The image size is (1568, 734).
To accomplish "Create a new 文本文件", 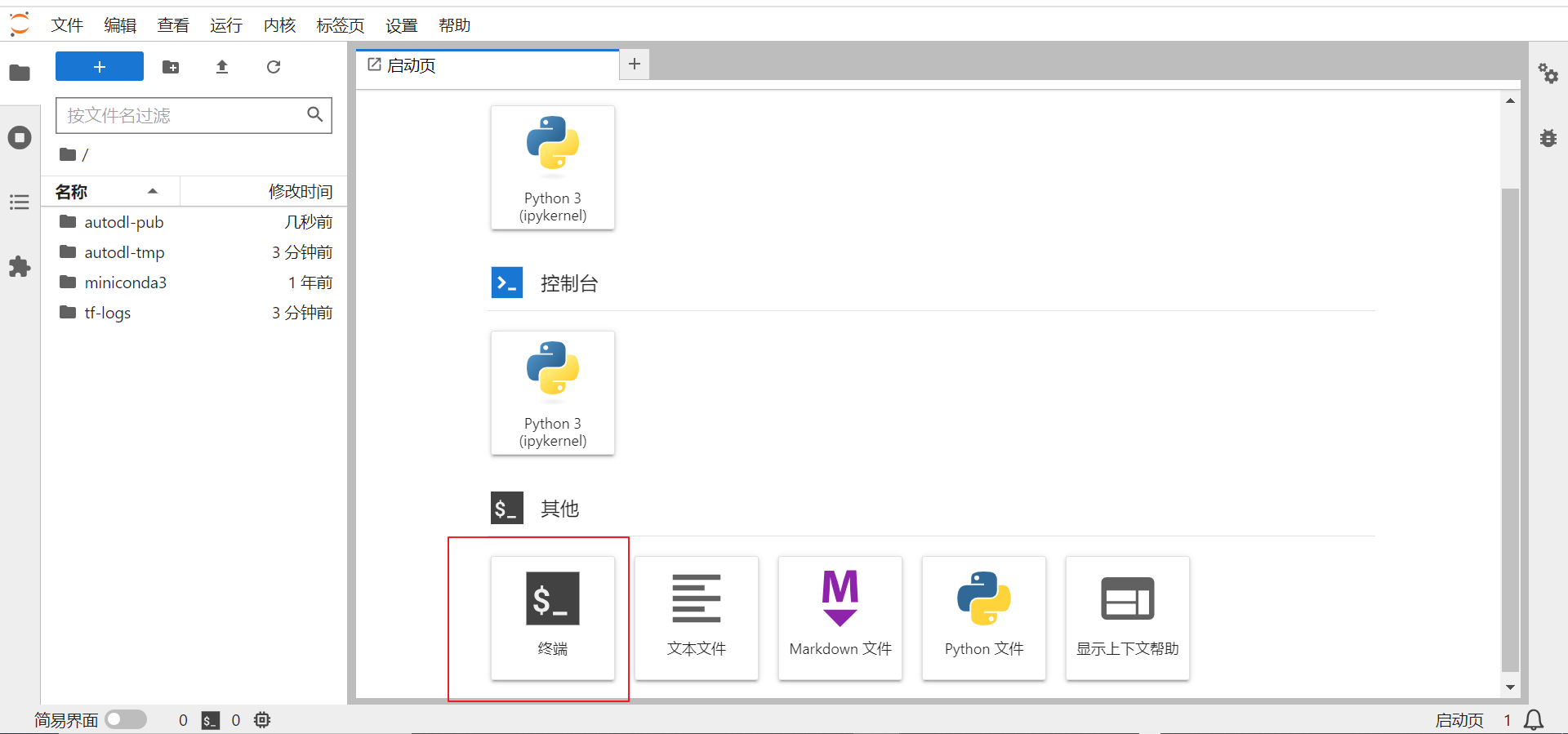I will click(x=697, y=618).
